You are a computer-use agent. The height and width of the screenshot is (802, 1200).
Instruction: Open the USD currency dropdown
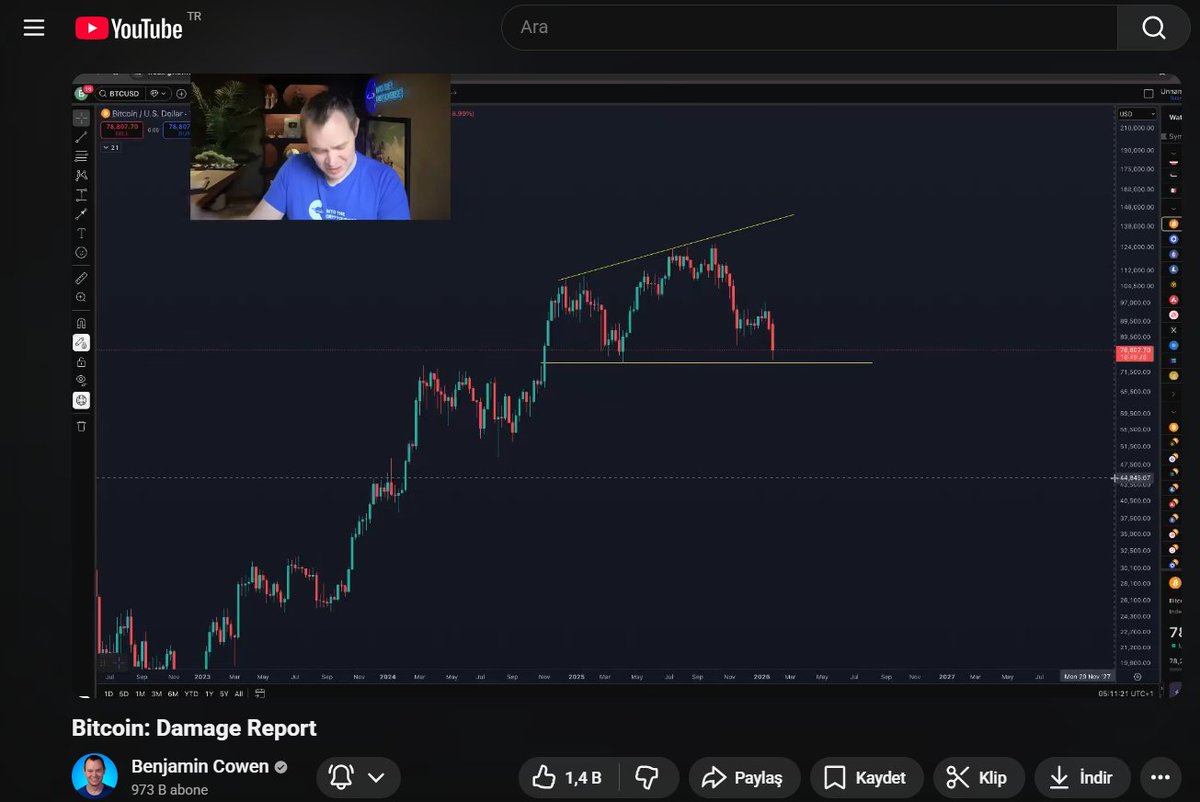pos(1136,113)
